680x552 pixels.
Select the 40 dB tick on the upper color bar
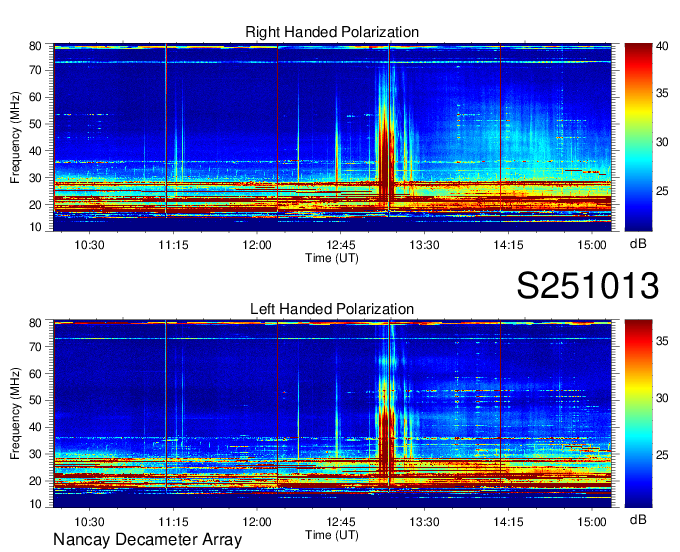click(x=663, y=46)
